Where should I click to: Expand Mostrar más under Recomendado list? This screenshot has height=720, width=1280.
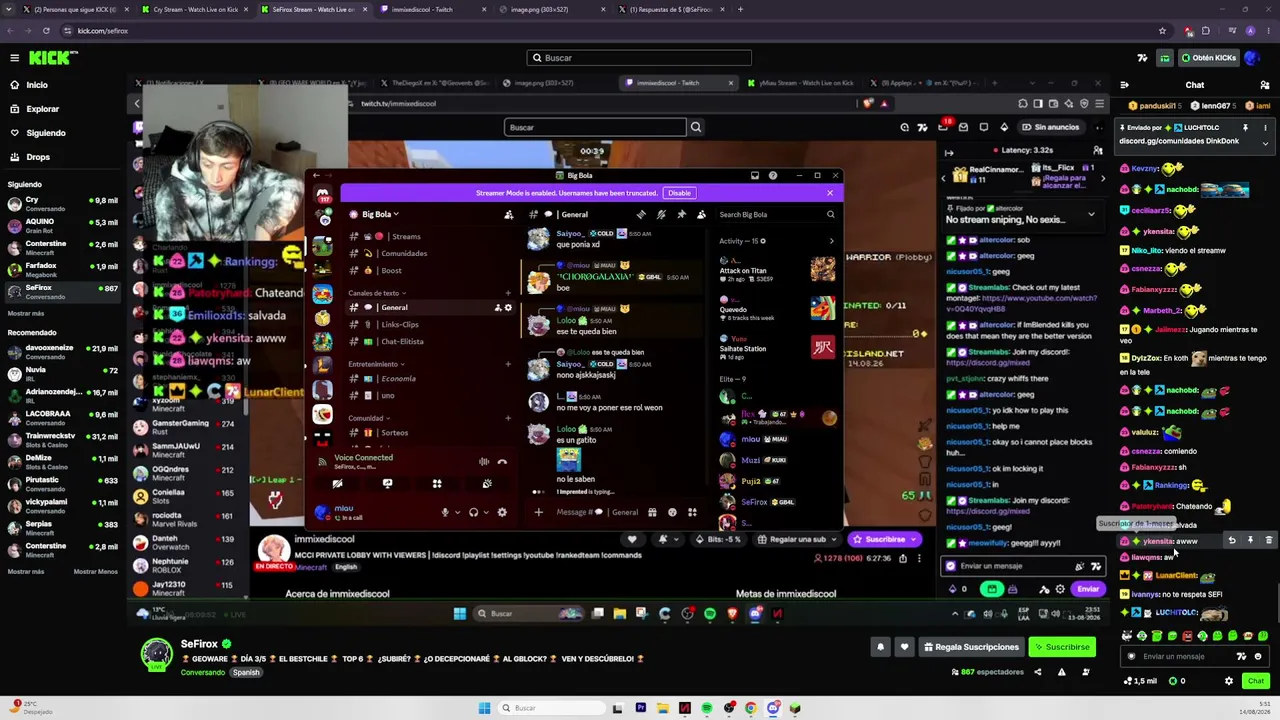click(x=26, y=572)
